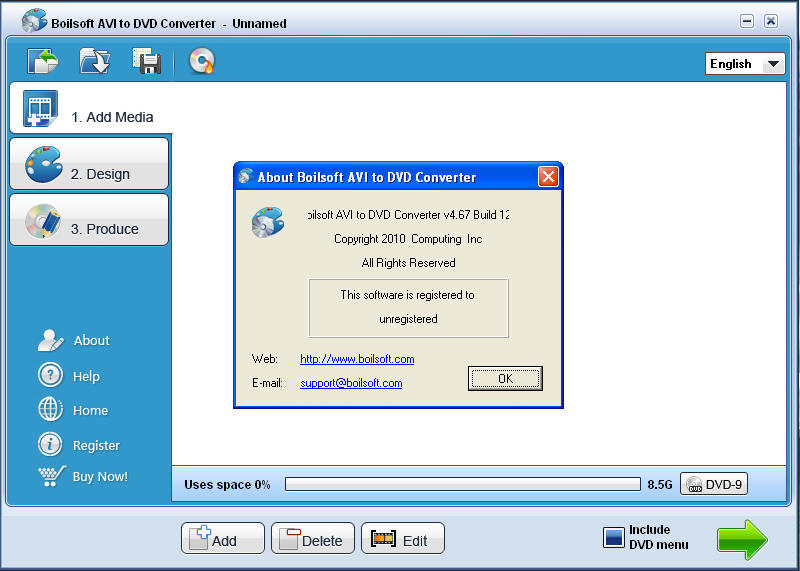Minimize the Boilsoft main window
The width and height of the screenshot is (800, 571).
747,21
